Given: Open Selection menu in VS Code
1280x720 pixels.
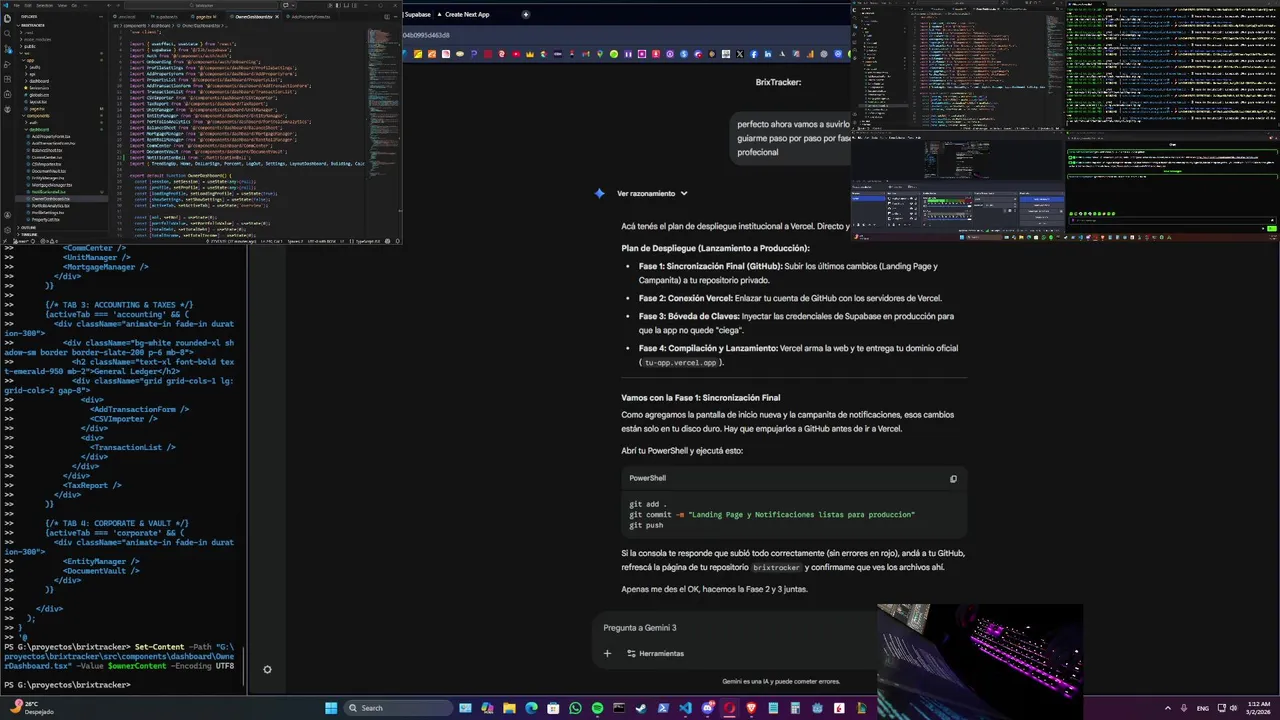Looking at the screenshot, I should [44, 5].
